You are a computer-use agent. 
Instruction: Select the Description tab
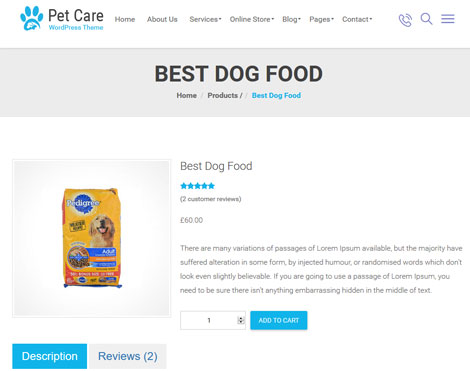(50, 356)
